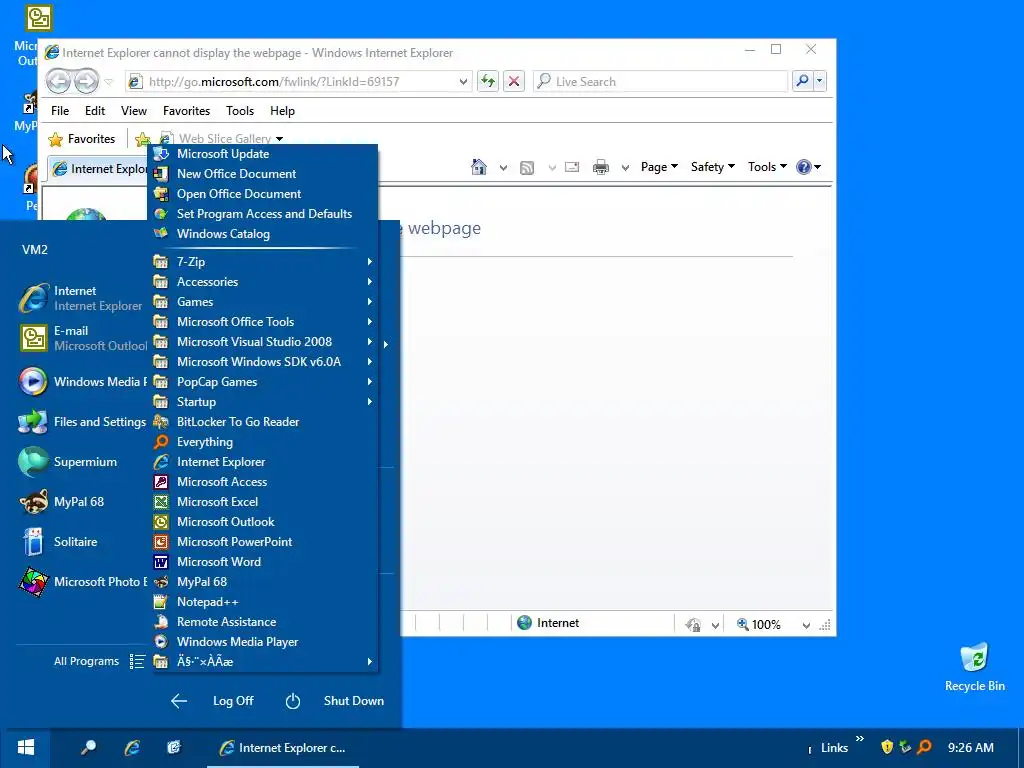1024x768 pixels.
Task: Click the Shut Down text button
Action: pyautogui.click(x=354, y=701)
